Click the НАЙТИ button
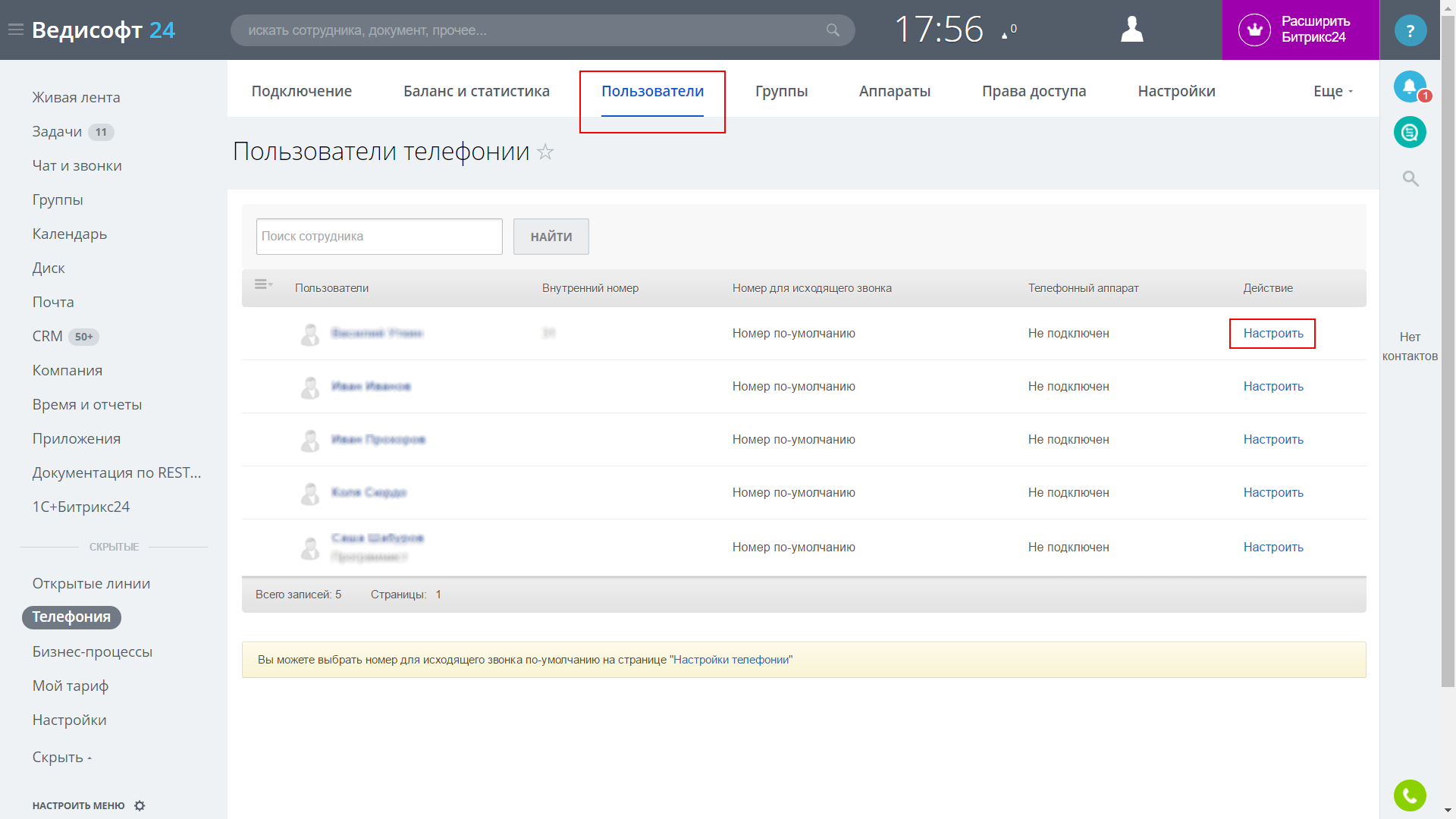Viewport: 1456px width, 819px height. point(551,237)
